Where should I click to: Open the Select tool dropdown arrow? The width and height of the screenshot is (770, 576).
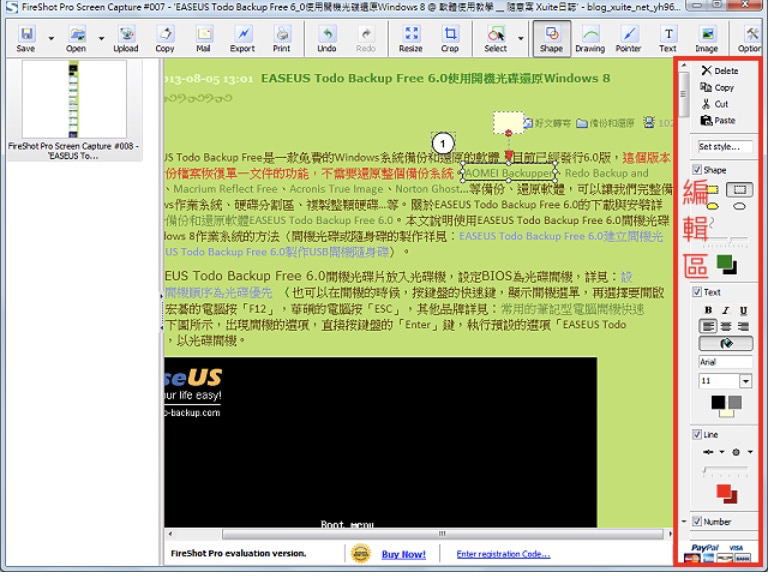pyautogui.click(x=521, y=38)
